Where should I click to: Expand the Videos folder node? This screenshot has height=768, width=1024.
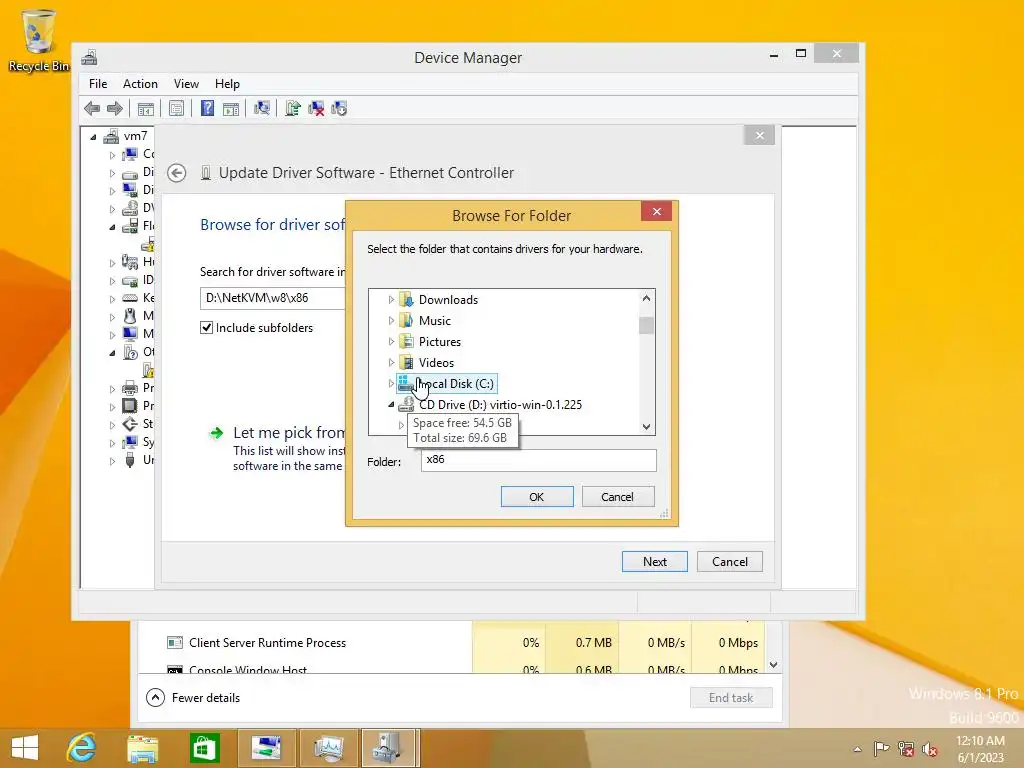click(391, 362)
